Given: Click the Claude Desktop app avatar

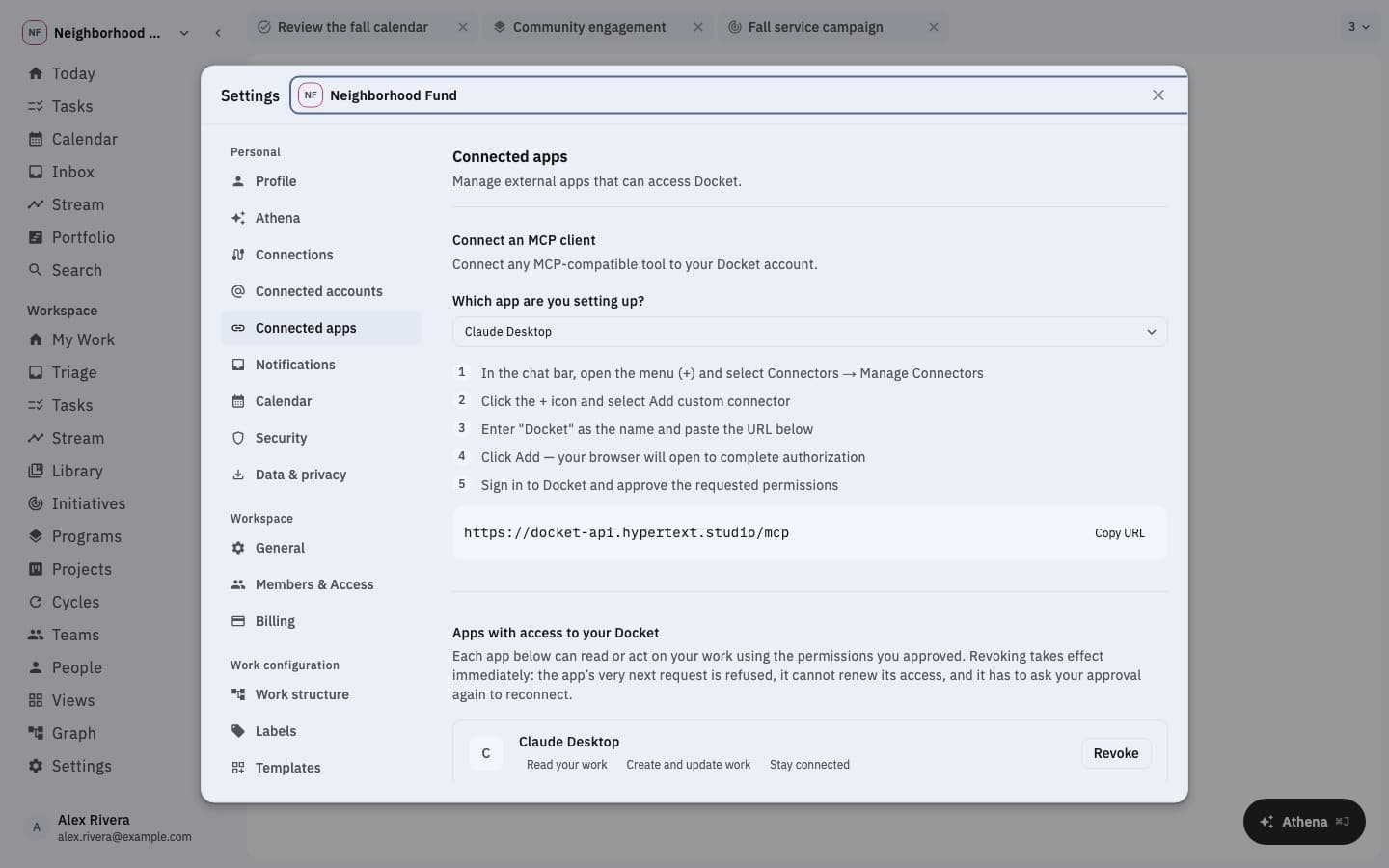Looking at the screenshot, I should coord(486,753).
